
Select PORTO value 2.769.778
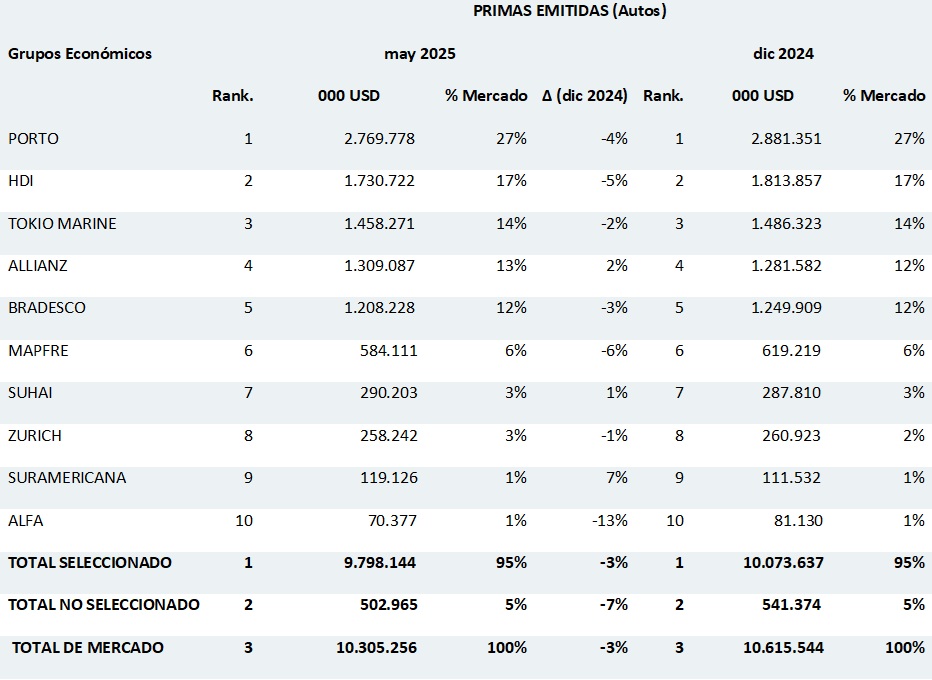(x=379, y=138)
